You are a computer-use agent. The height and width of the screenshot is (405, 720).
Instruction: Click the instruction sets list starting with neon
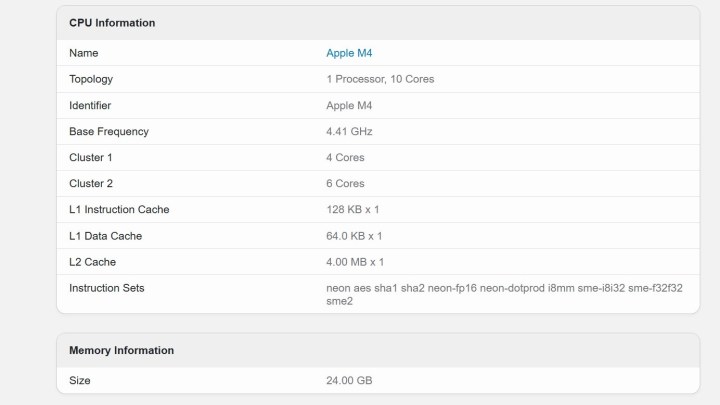click(x=504, y=294)
